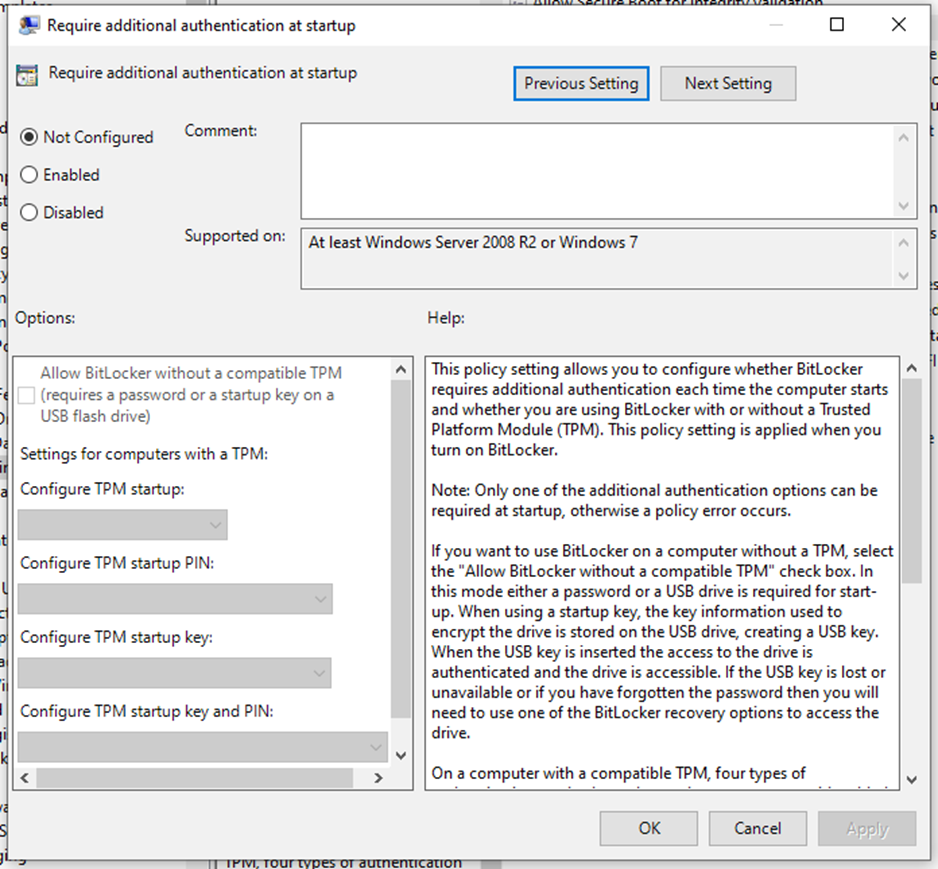Click the 'Configure TPM startup PIN:' label
Screen dimensions: 938x869
(x=117, y=563)
